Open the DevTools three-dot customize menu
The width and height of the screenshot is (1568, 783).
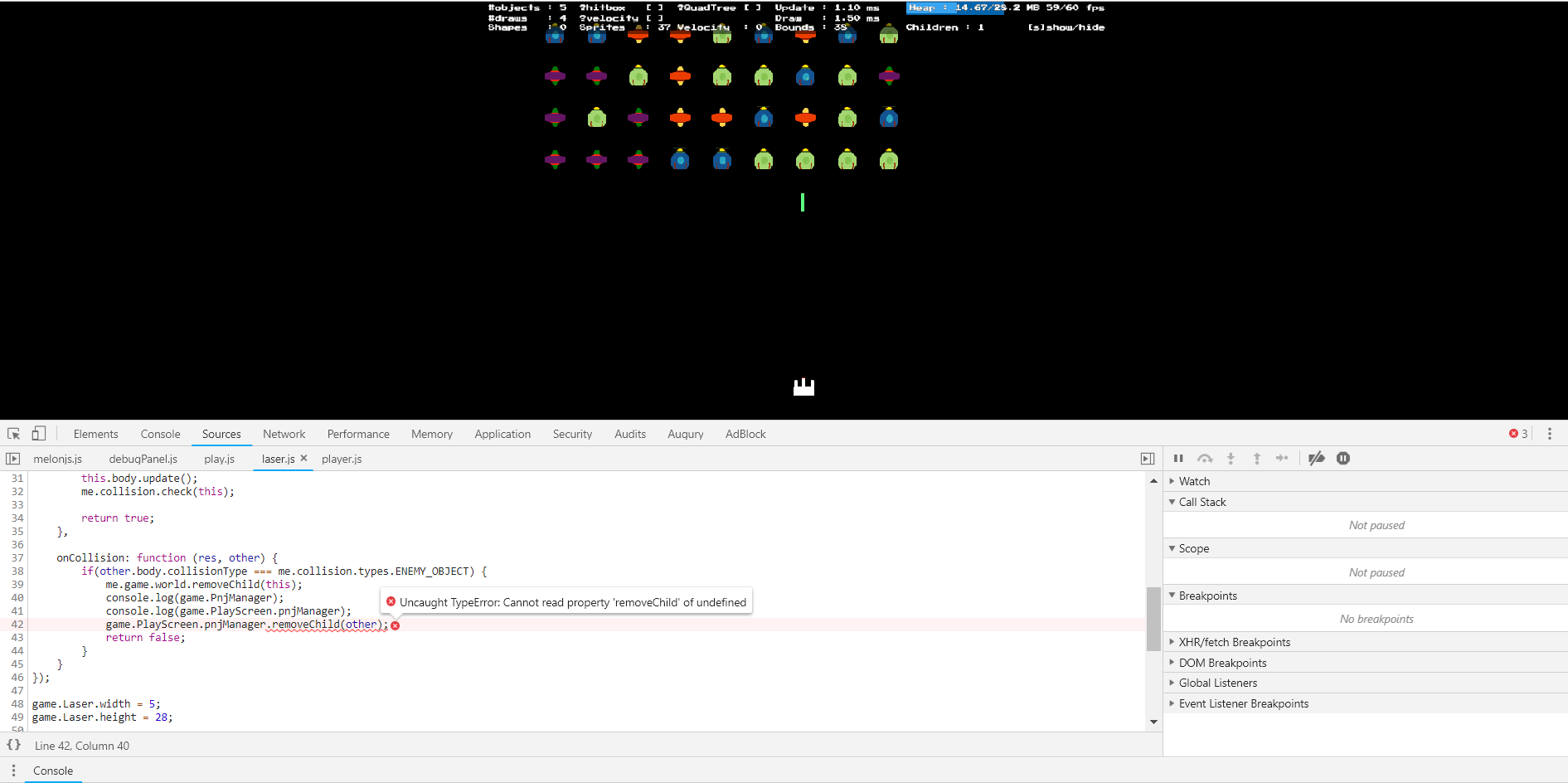coord(1549,434)
